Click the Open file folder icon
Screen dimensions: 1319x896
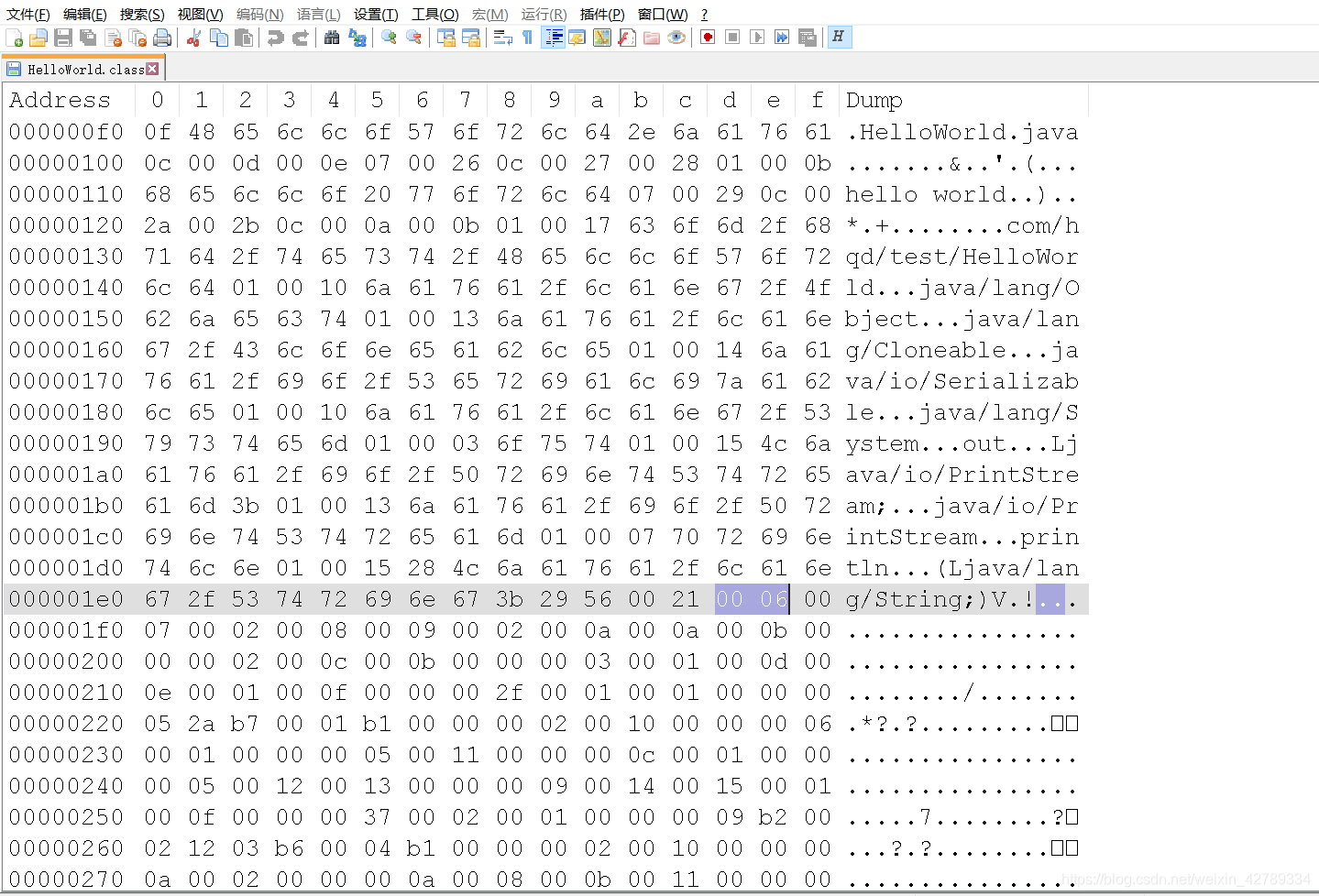point(38,38)
